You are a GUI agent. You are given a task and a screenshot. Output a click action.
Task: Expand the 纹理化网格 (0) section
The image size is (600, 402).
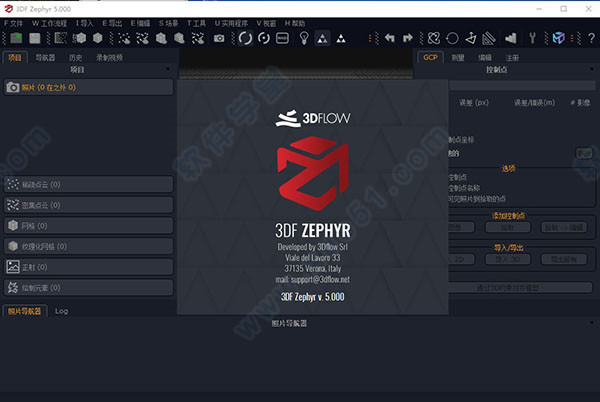88,246
